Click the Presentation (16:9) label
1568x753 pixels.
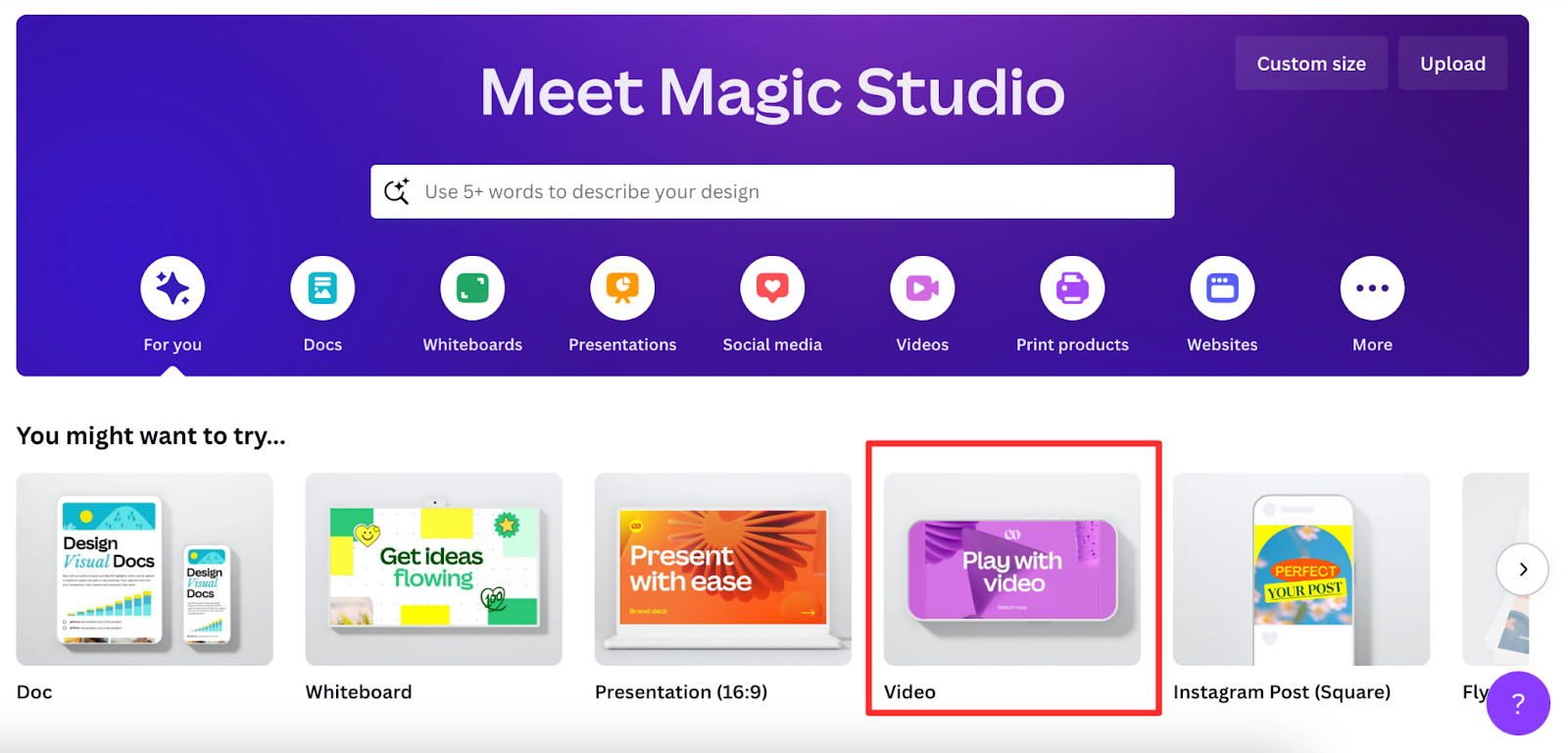(x=681, y=692)
